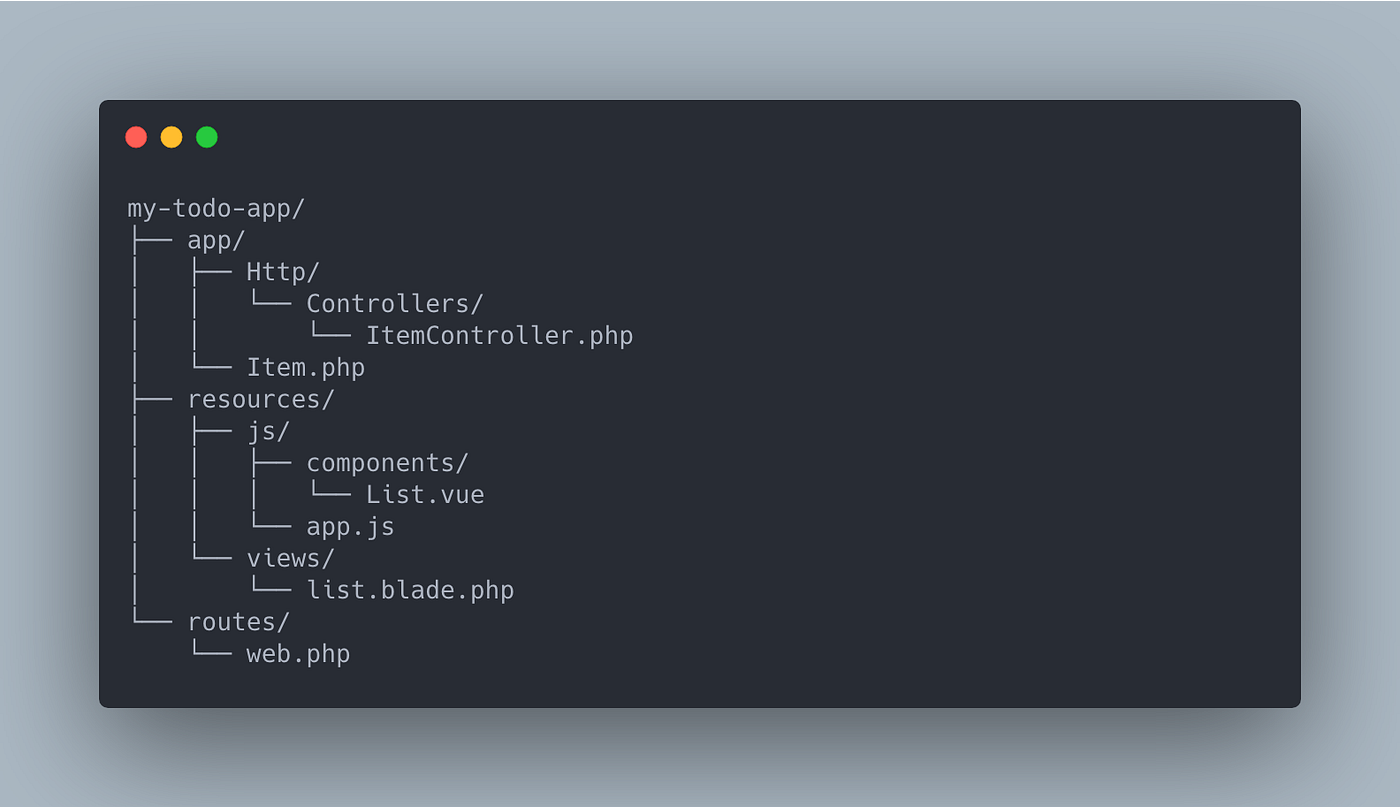Select the views/ folder

coord(291,558)
